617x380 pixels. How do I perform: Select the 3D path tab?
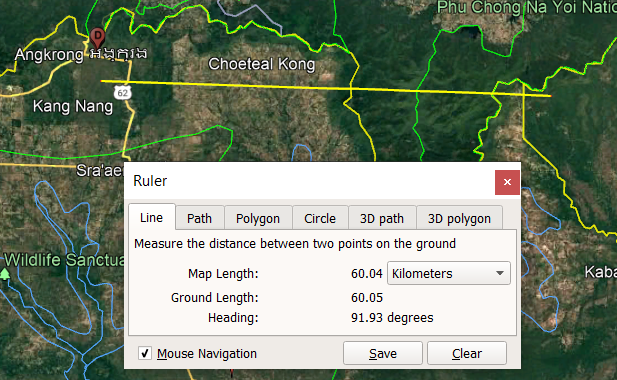382,218
